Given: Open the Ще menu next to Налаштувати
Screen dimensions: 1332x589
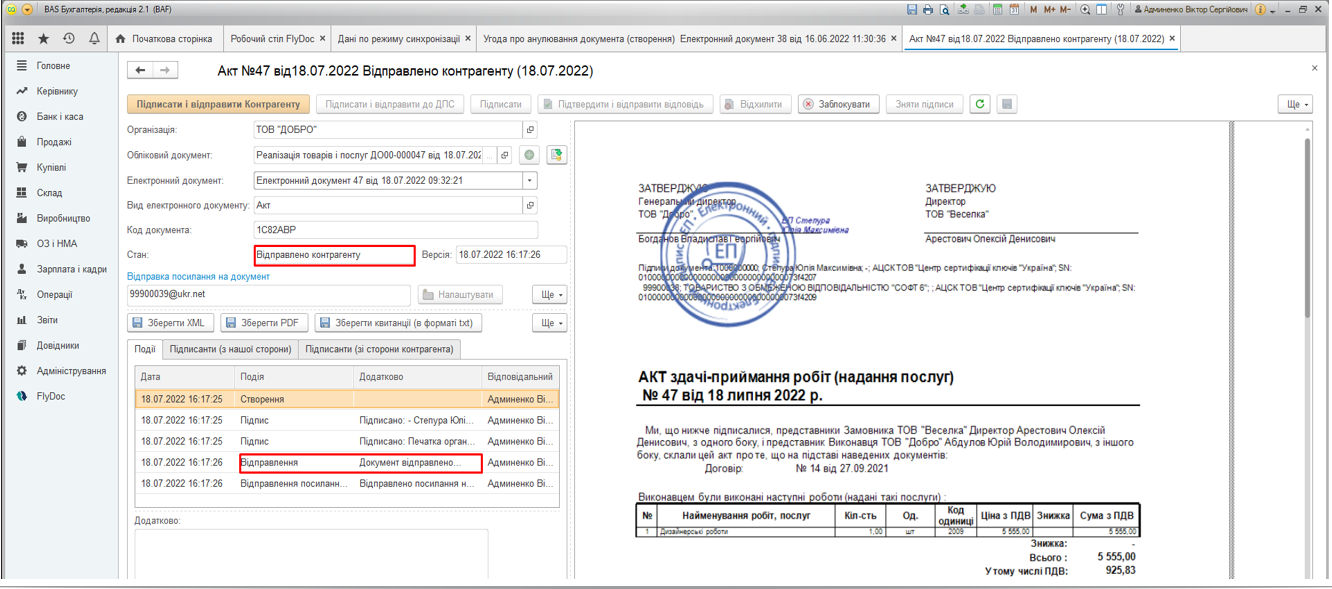Looking at the screenshot, I should pyautogui.click(x=549, y=295).
